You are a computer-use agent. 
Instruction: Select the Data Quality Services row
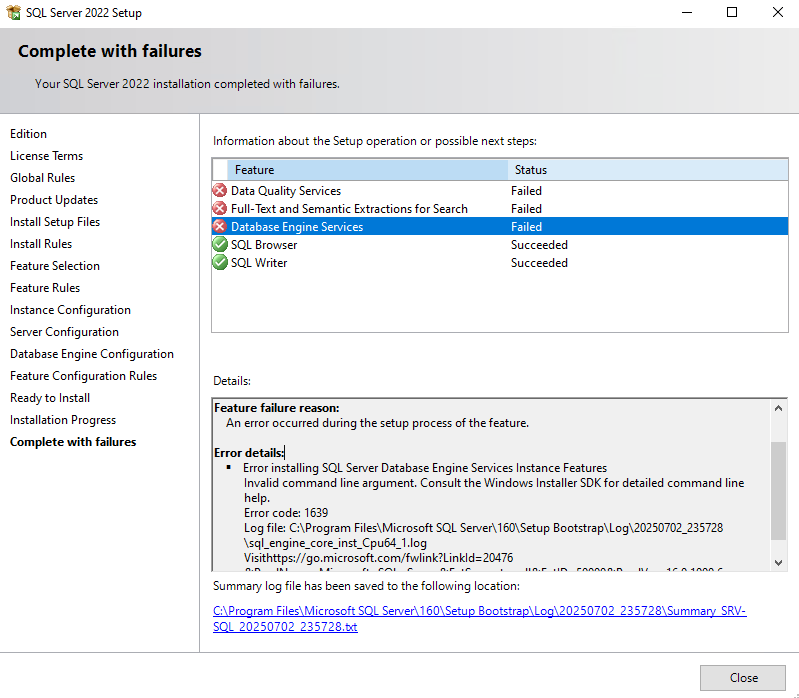500,191
